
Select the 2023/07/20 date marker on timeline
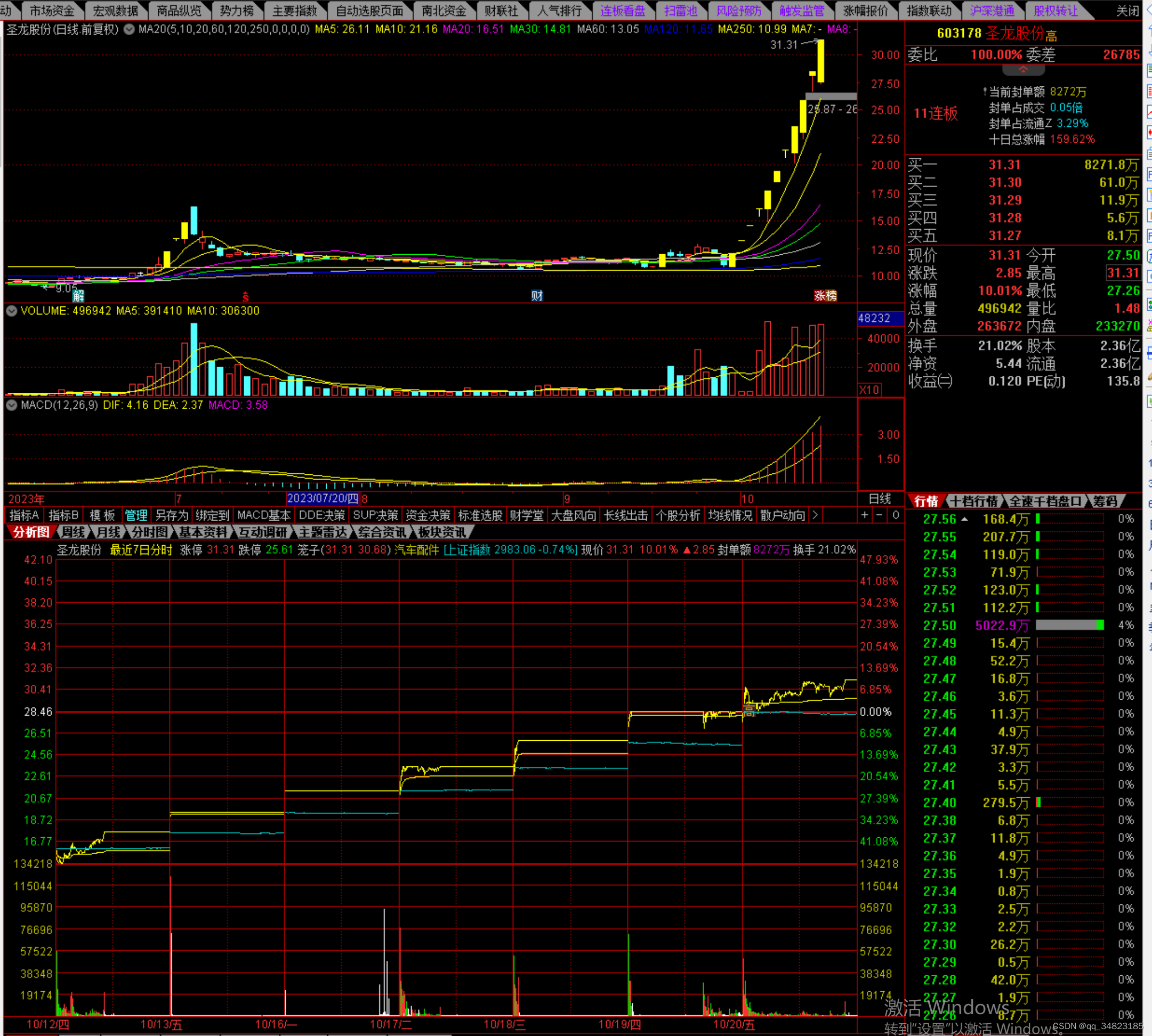tap(323, 499)
